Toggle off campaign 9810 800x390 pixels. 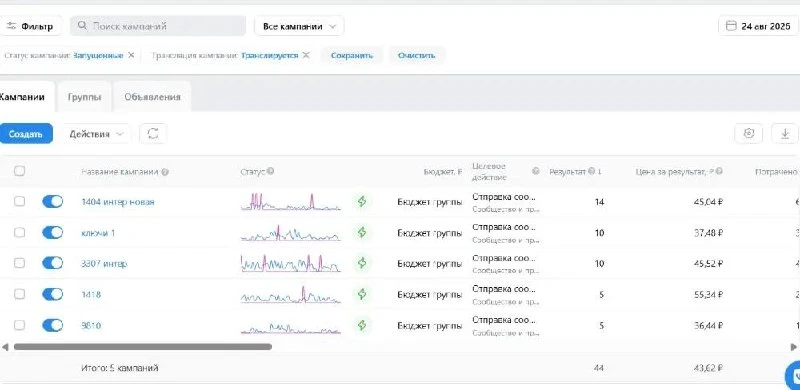[x=53, y=325]
